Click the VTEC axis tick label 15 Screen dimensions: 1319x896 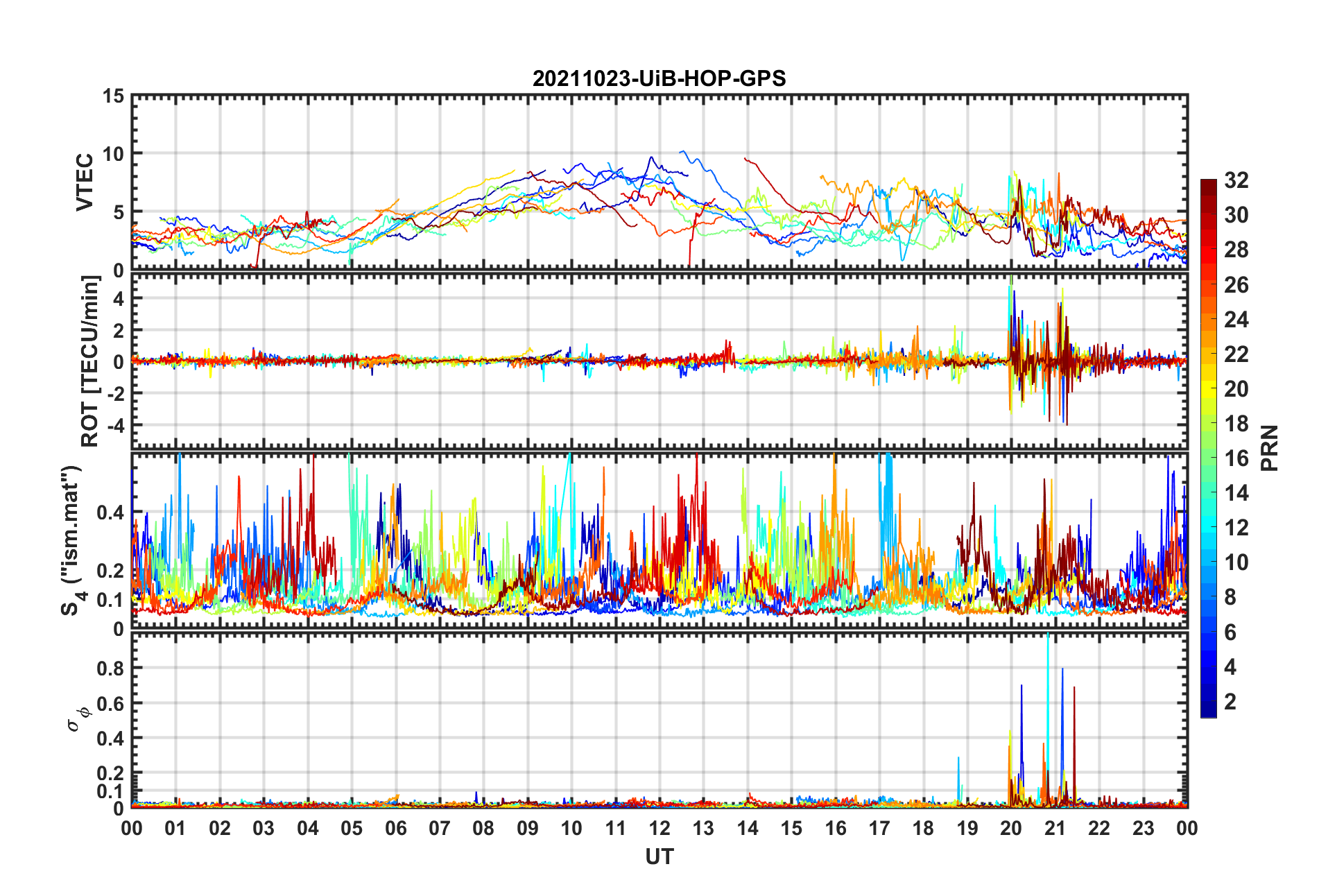(113, 96)
